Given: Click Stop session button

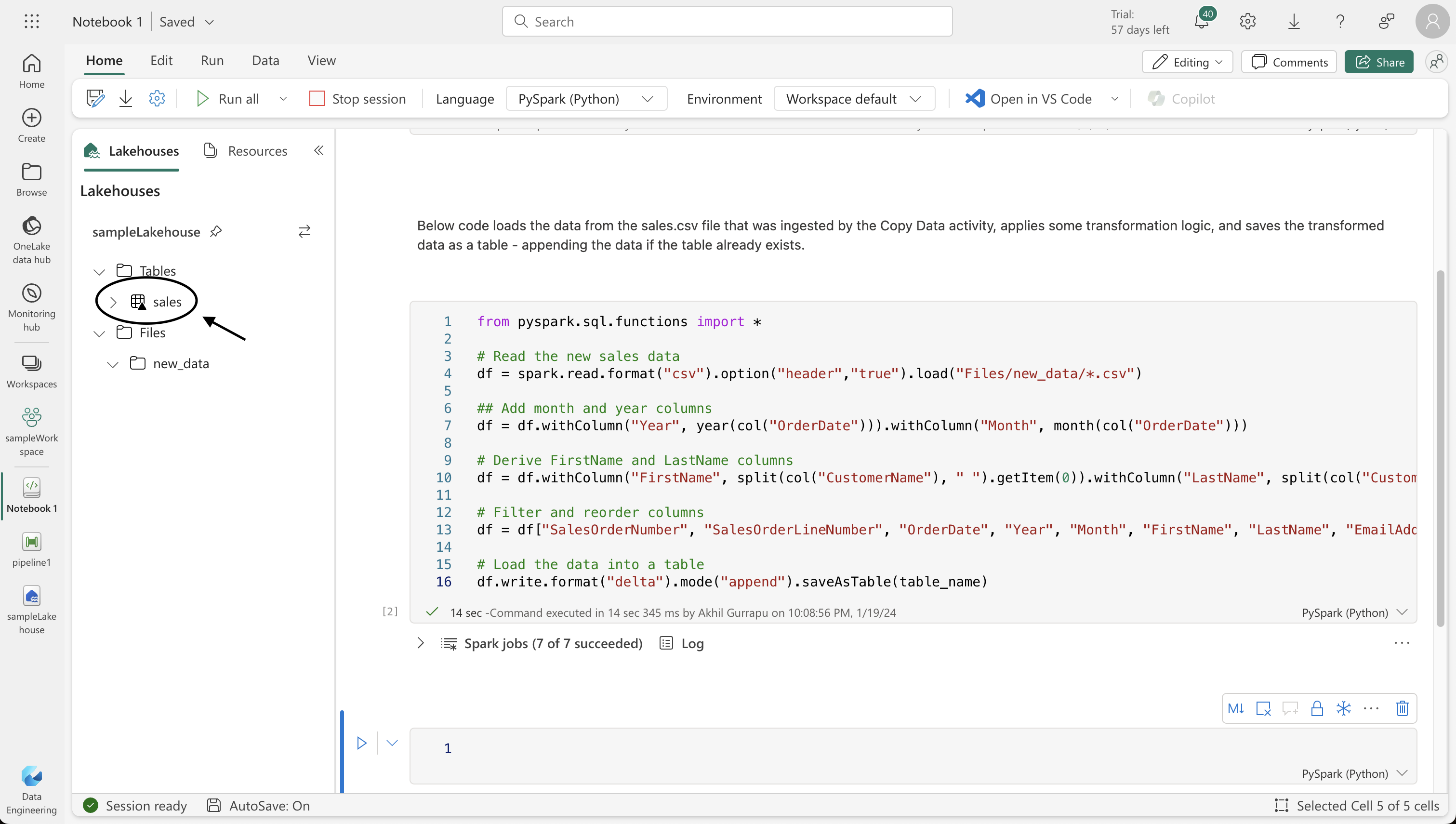Looking at the screenshot, I should pyautogui.click(x=357, y=98).
